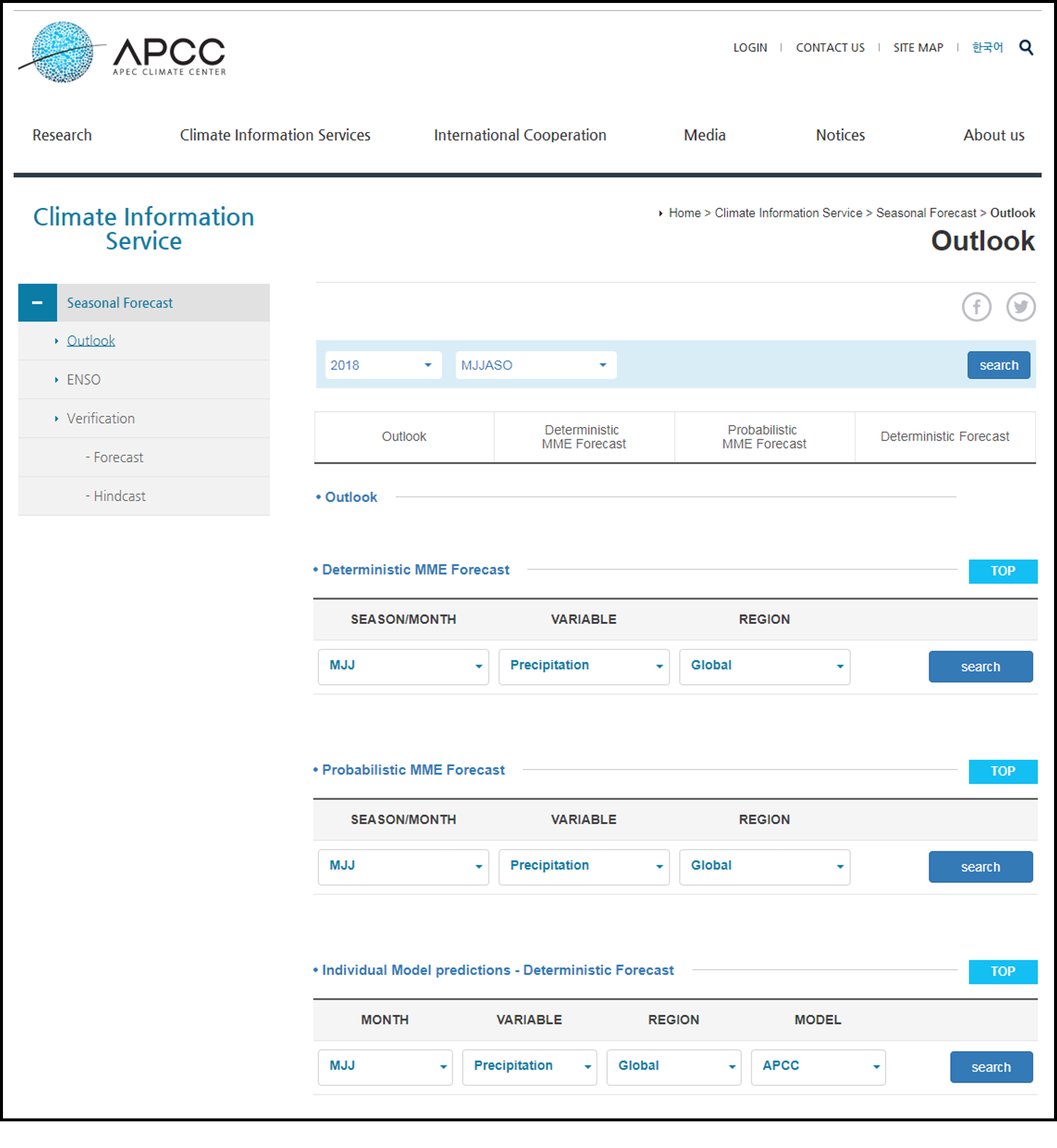Switch the site language to Korean
Viewport: 1057px width, 1148px height.
click(987, 47)
